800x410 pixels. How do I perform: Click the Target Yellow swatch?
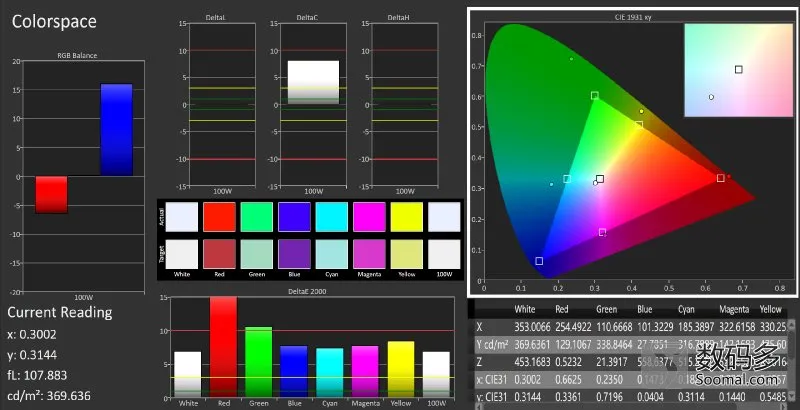point(407,254)
